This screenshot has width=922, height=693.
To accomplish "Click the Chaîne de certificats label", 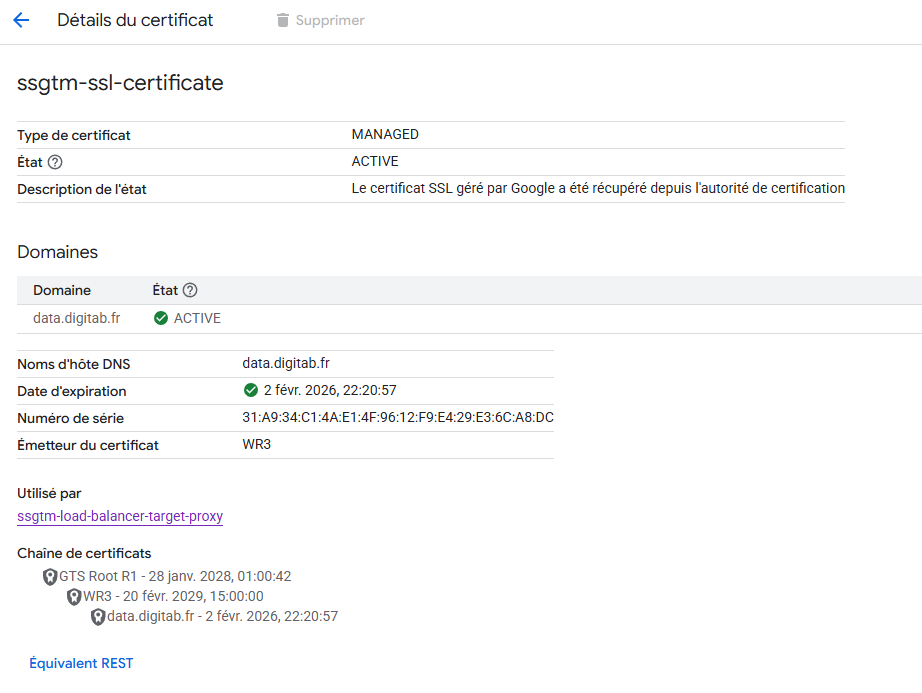I will point(84,554).
